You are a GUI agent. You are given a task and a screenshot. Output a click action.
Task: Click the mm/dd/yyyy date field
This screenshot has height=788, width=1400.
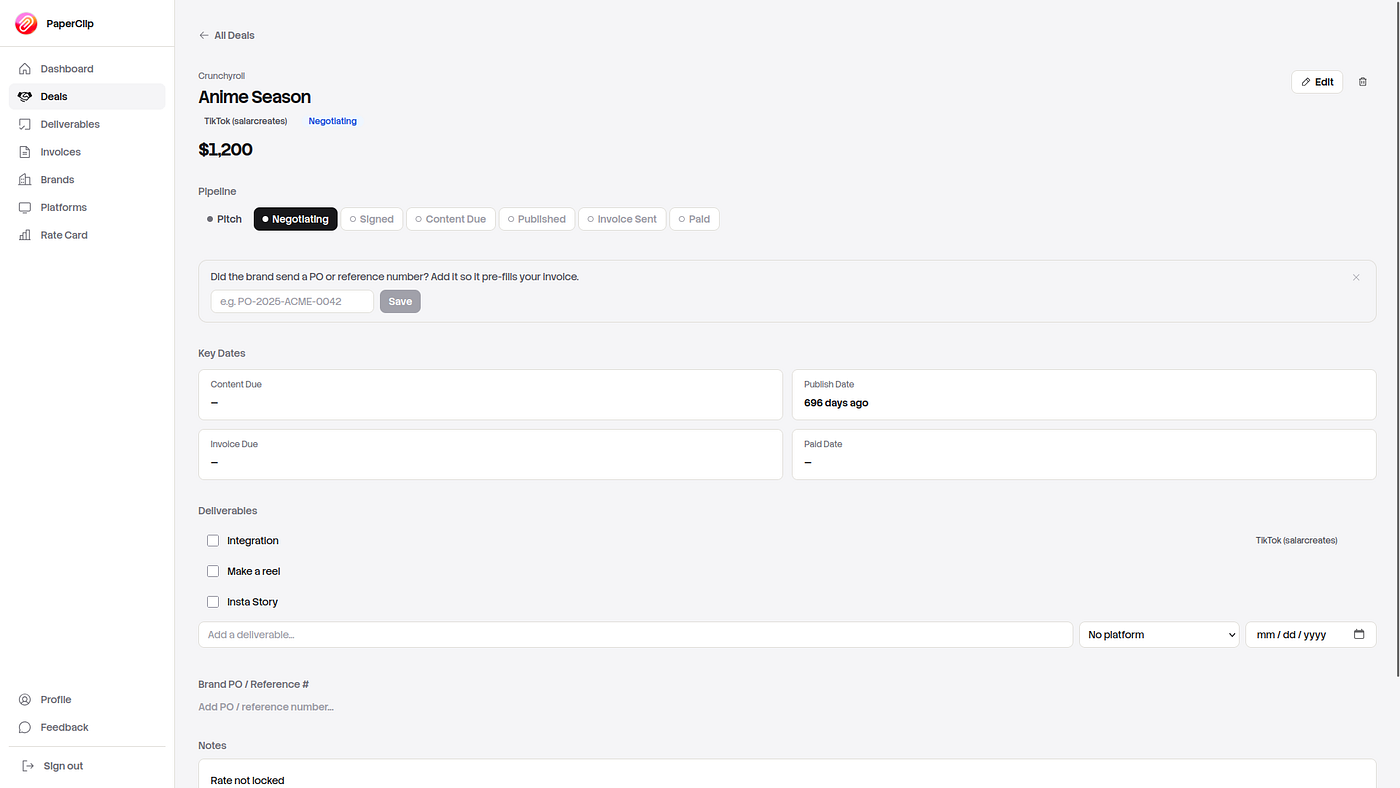click(x=1310, y=635)
